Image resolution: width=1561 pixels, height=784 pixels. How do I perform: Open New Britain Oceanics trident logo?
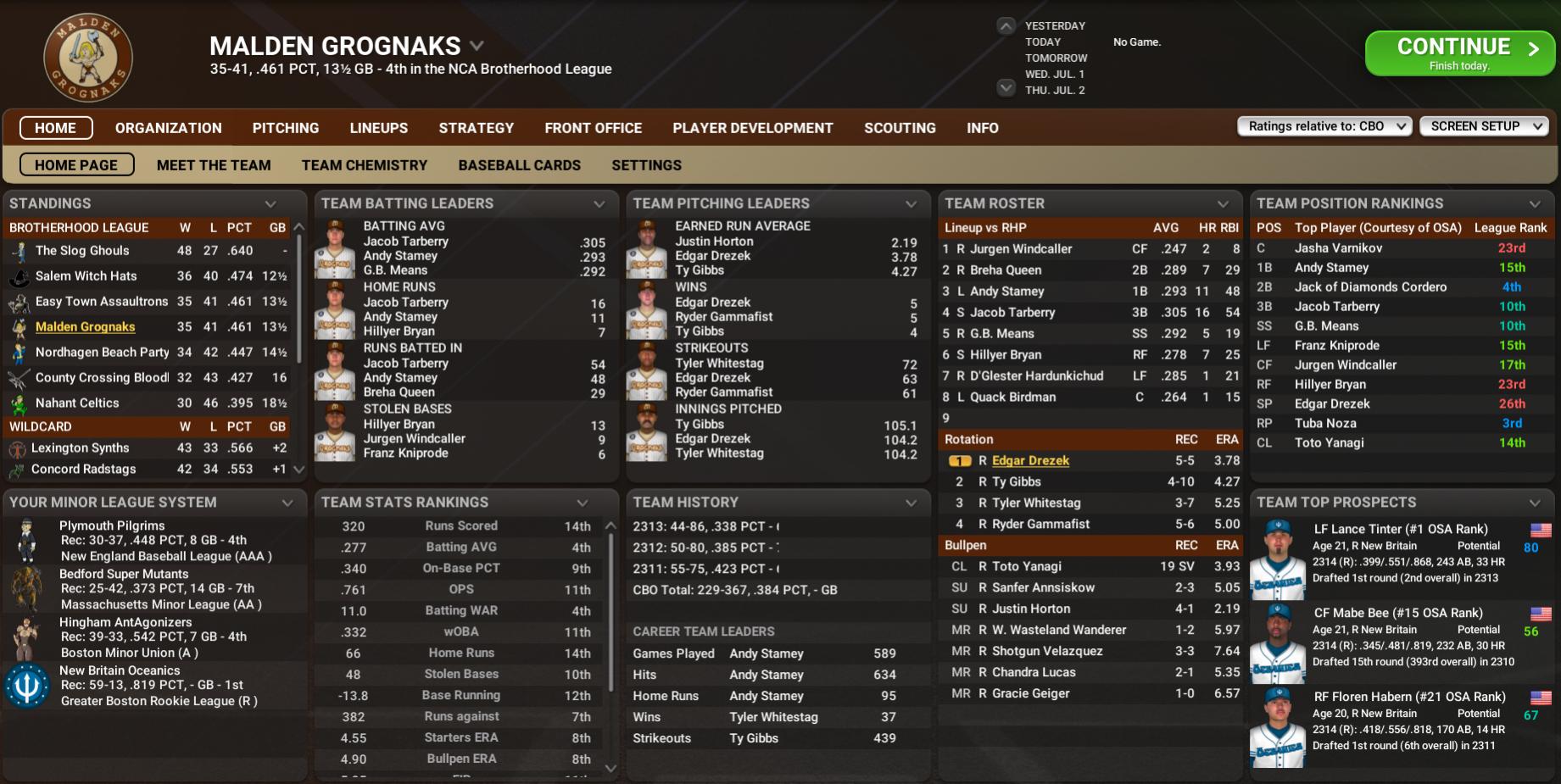pyautogui.click(x=26, y=686)
